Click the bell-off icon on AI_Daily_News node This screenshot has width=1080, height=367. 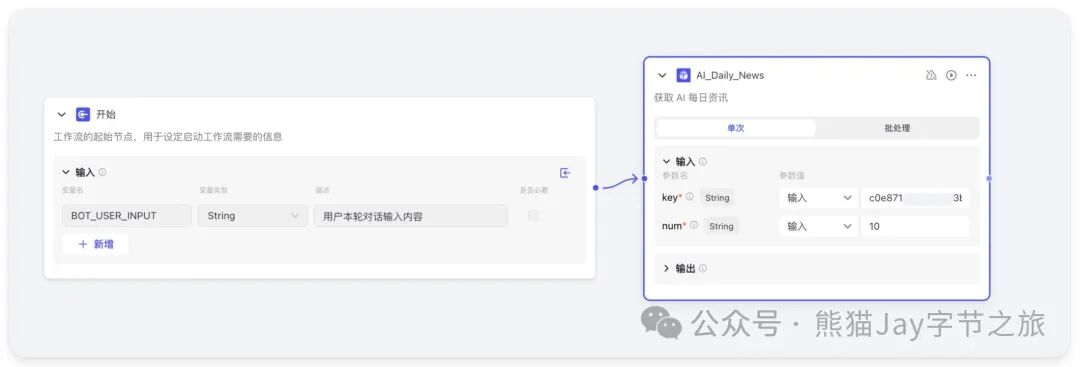click(931, 75)
